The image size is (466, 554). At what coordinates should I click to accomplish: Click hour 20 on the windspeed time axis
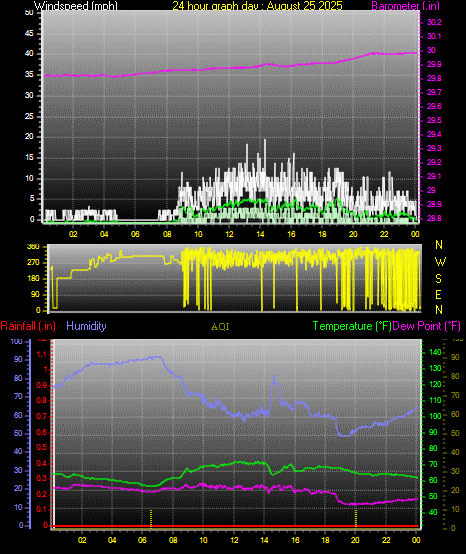pos(353,234)
